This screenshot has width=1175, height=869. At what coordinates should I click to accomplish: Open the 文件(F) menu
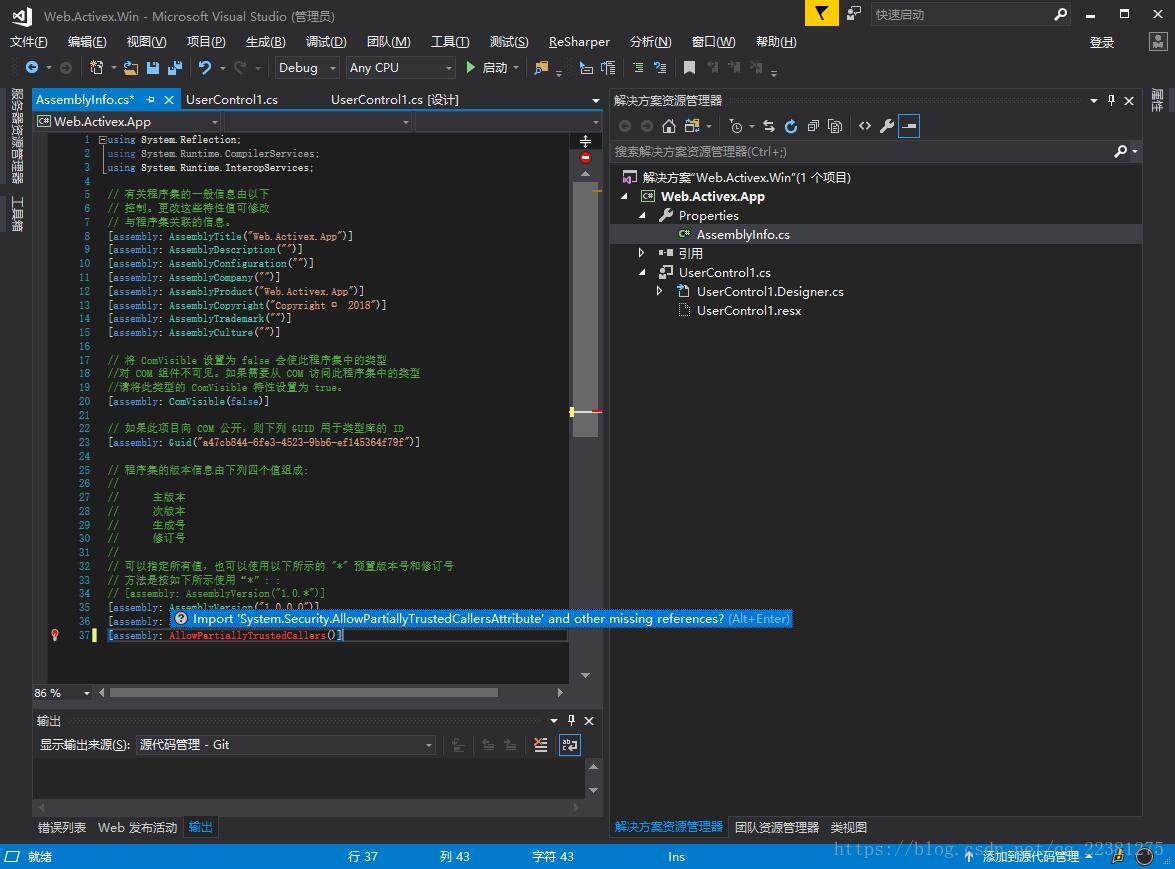pos(28,42)
